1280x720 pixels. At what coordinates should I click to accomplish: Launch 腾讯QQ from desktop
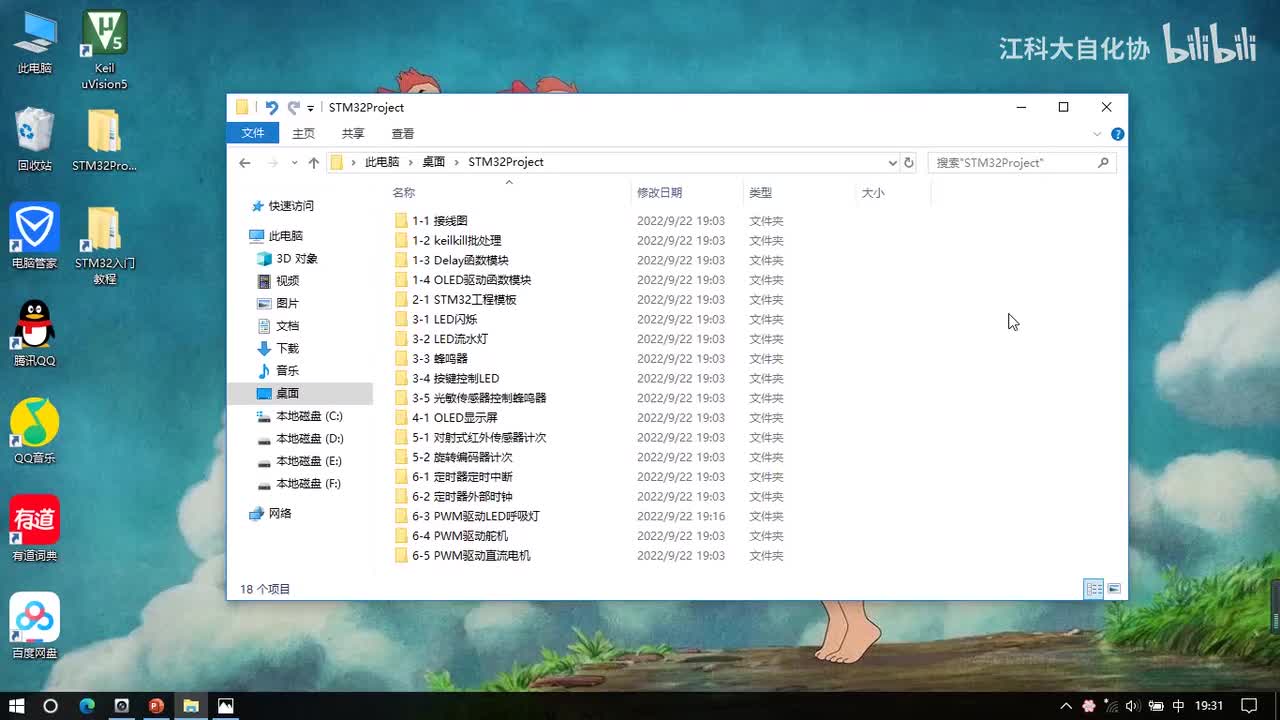pos(35,333)
